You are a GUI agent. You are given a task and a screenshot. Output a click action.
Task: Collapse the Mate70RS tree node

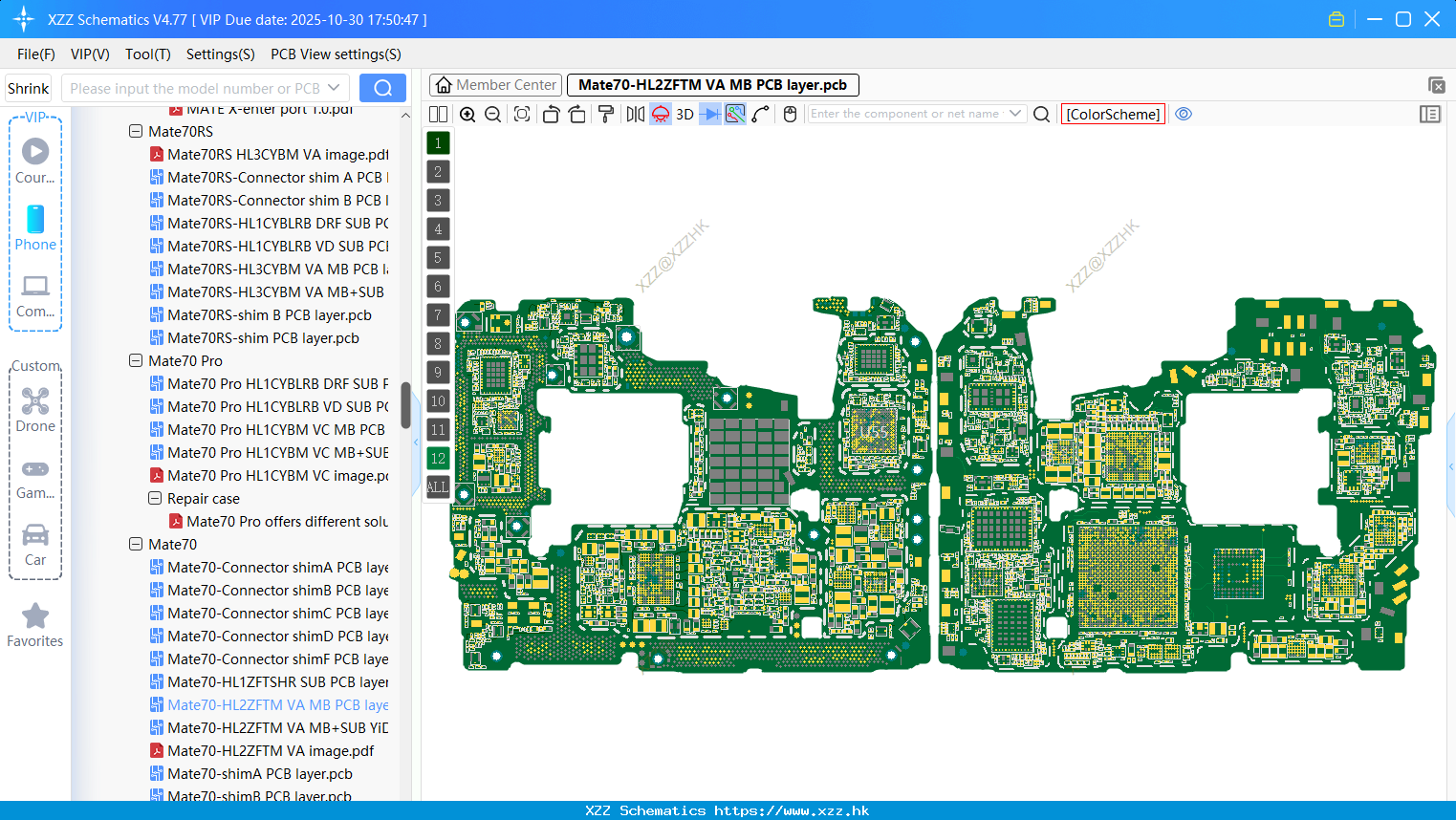pyautogui.click(x=136, y=131)
